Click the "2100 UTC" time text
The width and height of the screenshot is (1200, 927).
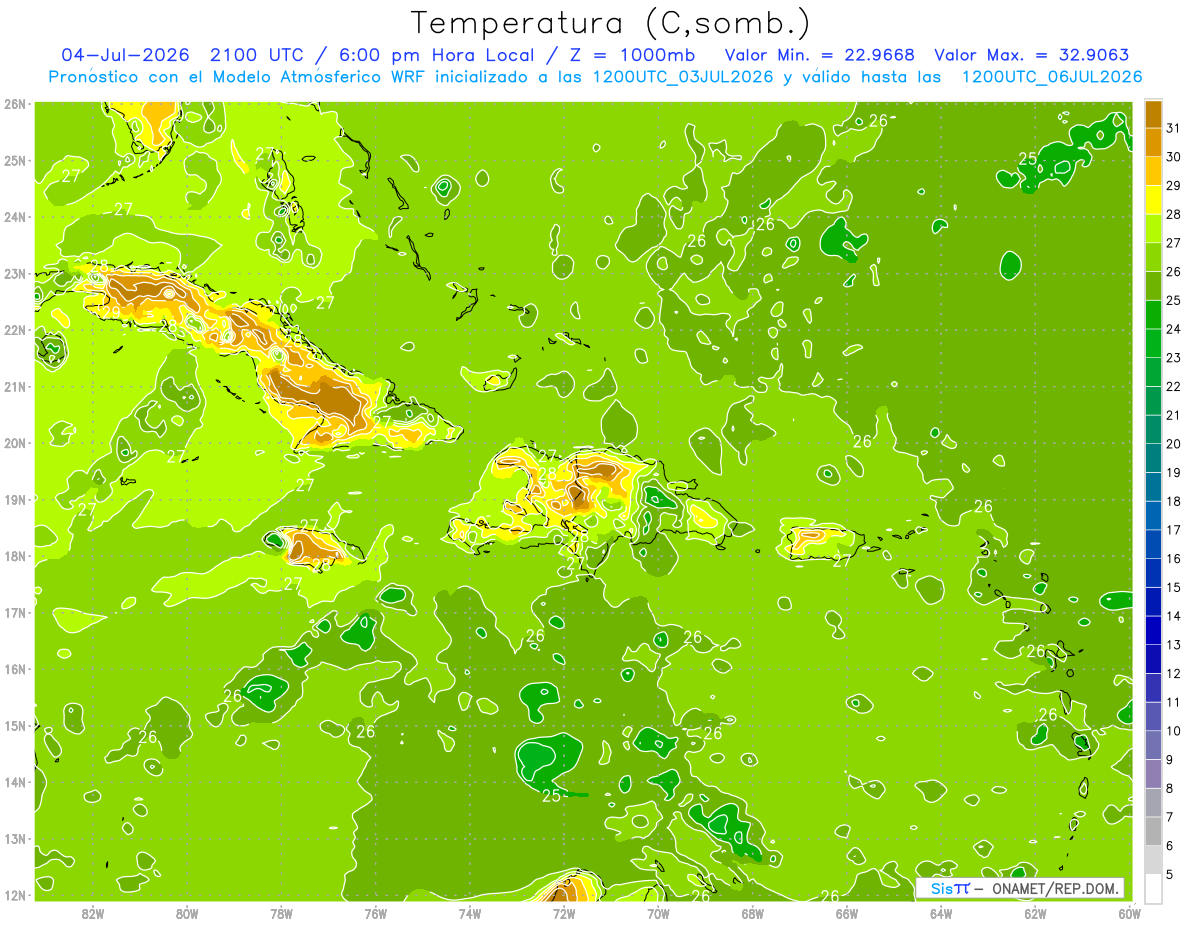click(258, 54)
